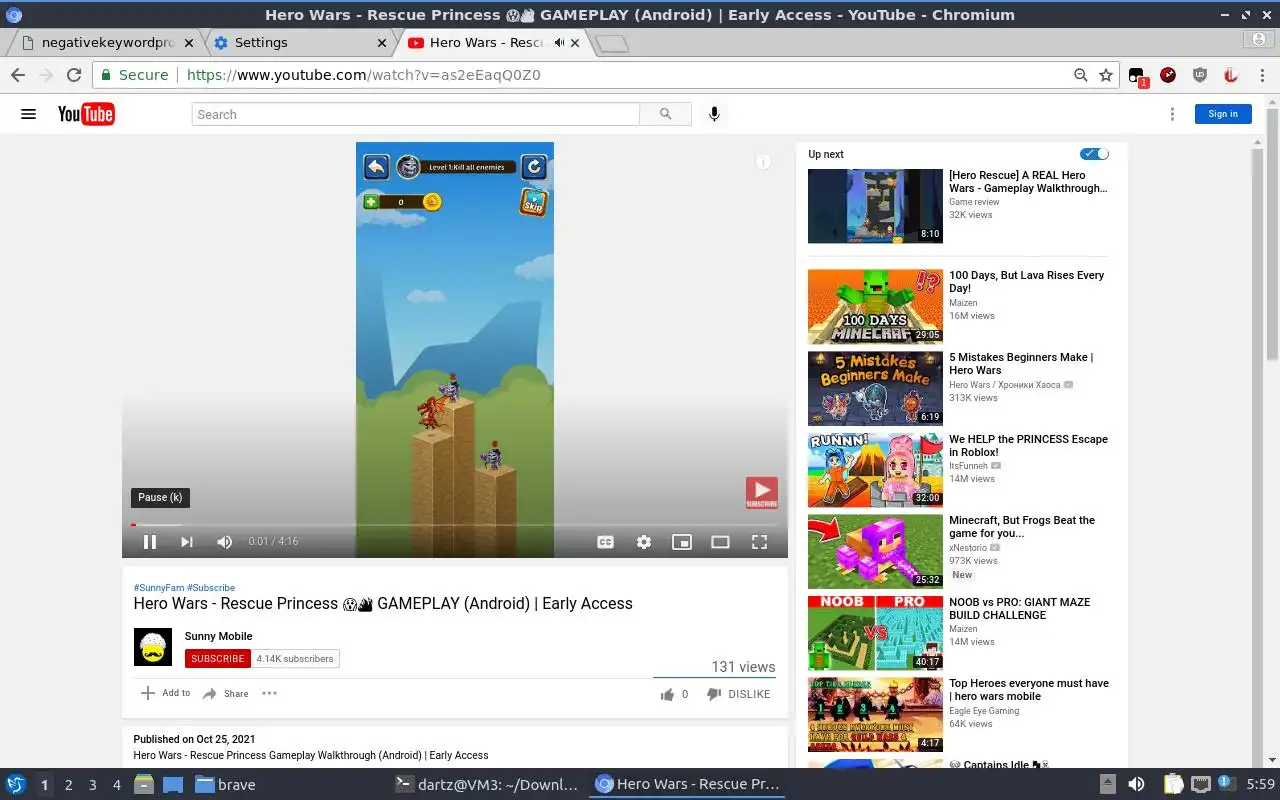Open Minecraft, But Frogs Beat the game video
Image resolution: width=1280 pixels, height=800 pixels.
1022,527
